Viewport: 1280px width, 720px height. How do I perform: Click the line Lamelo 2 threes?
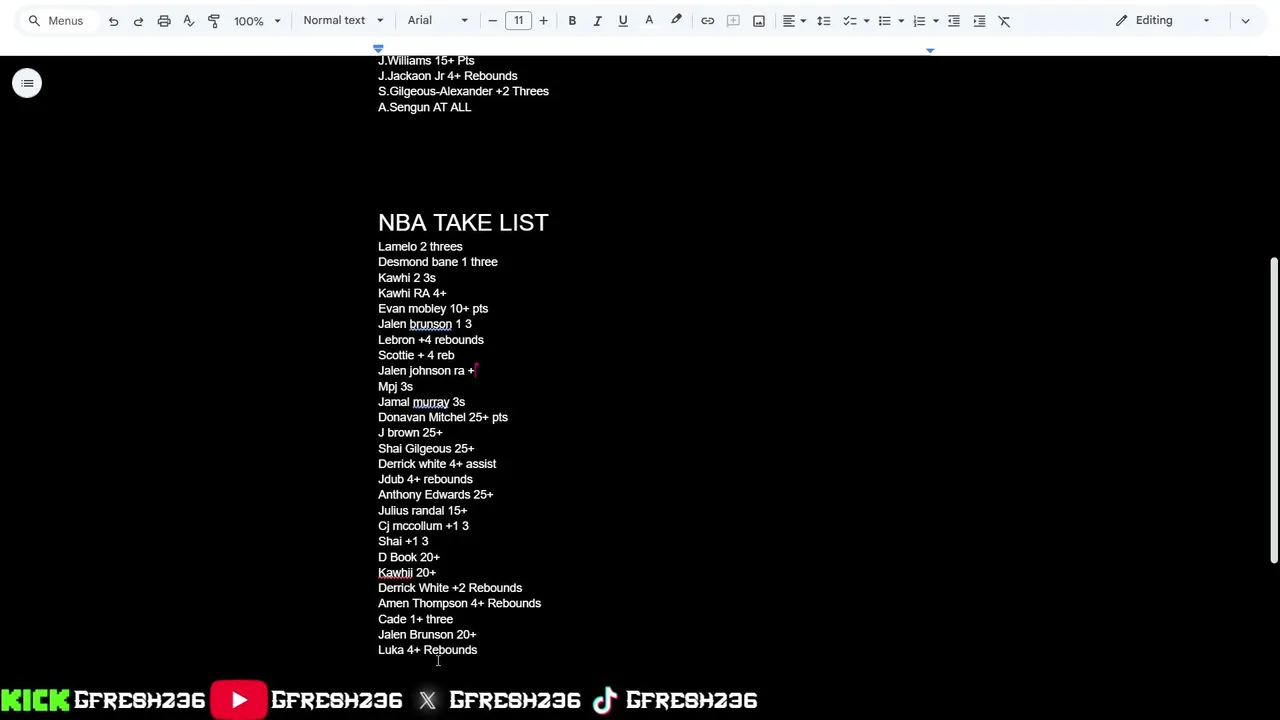(x=420, y=246)
